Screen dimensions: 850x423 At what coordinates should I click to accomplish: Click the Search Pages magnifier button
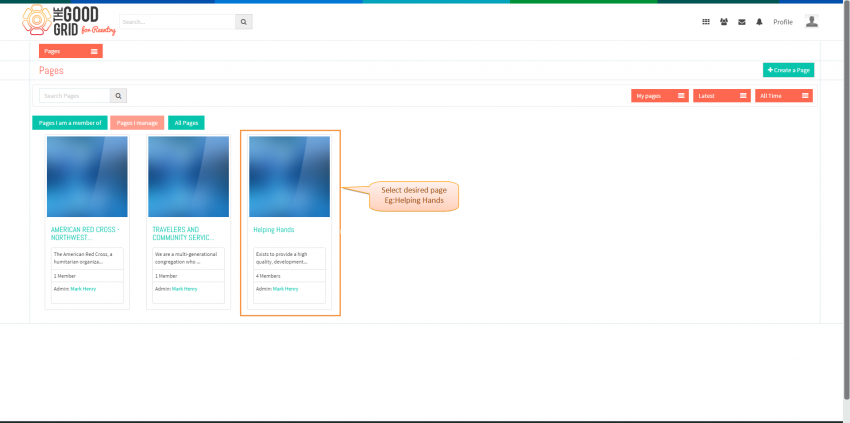118,96
